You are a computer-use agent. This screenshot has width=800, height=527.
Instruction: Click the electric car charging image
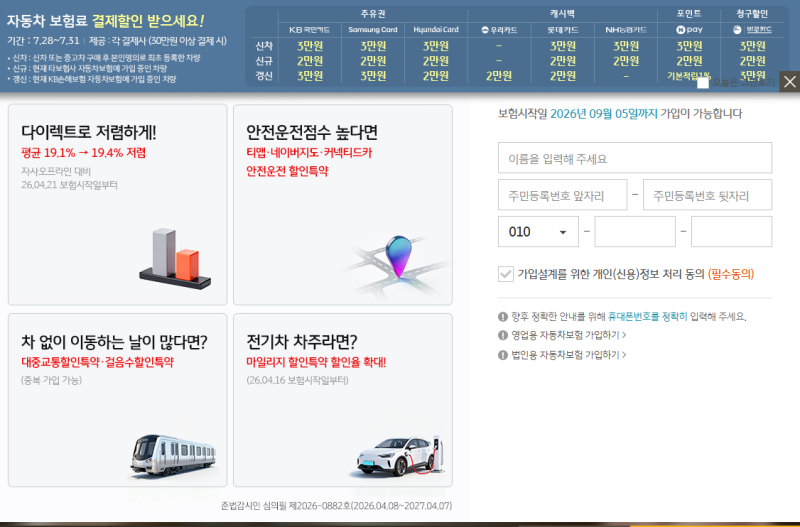[x=400, y=456]
